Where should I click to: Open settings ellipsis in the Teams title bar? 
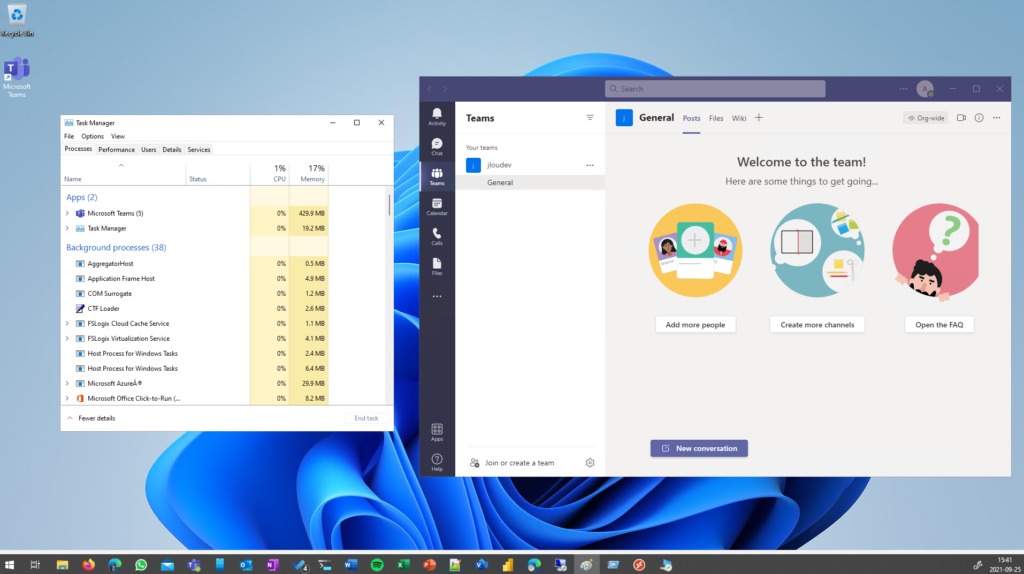pyautogui.click(x=903, y=89)
